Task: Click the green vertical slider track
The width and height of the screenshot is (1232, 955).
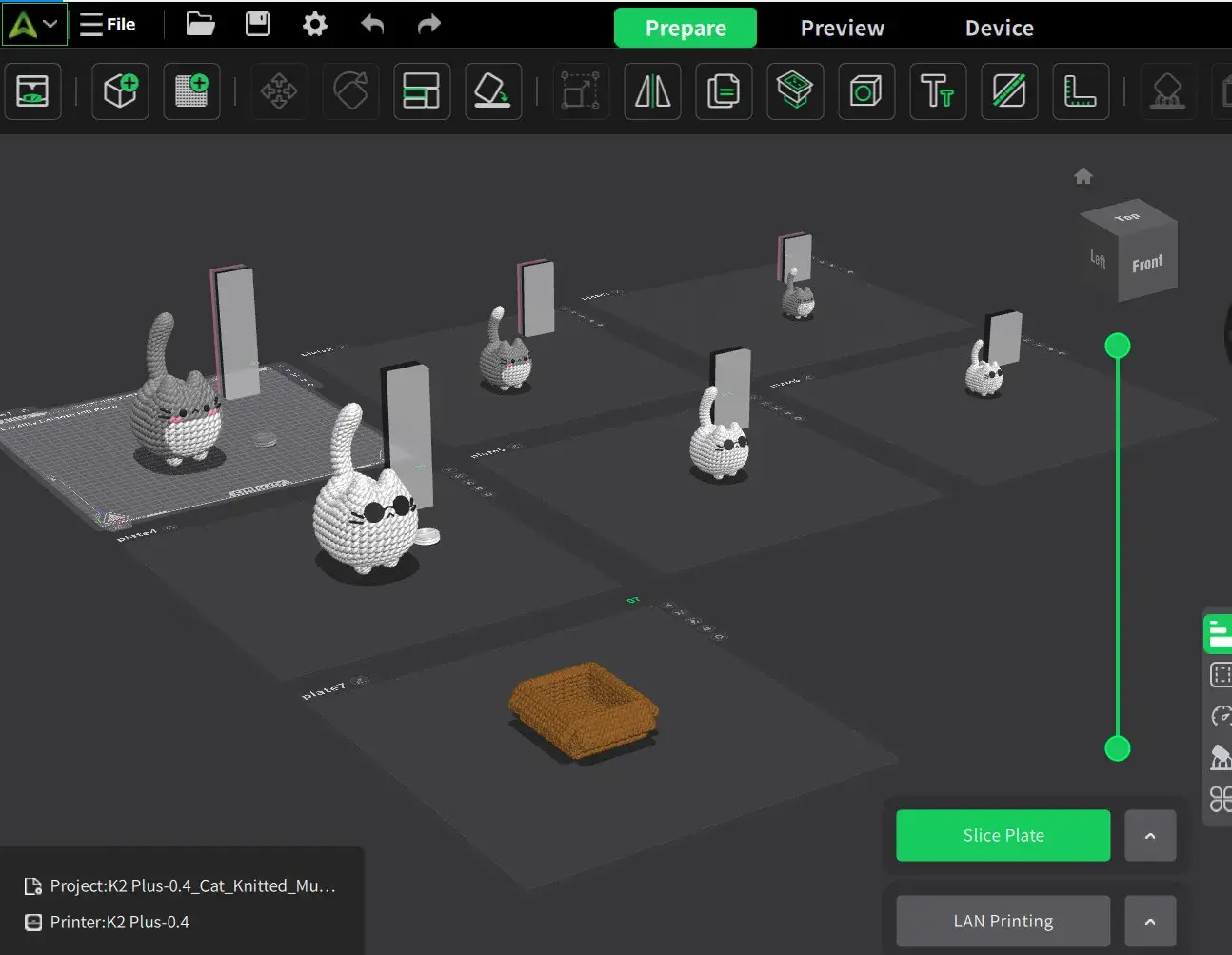Action: point(1118,547)
